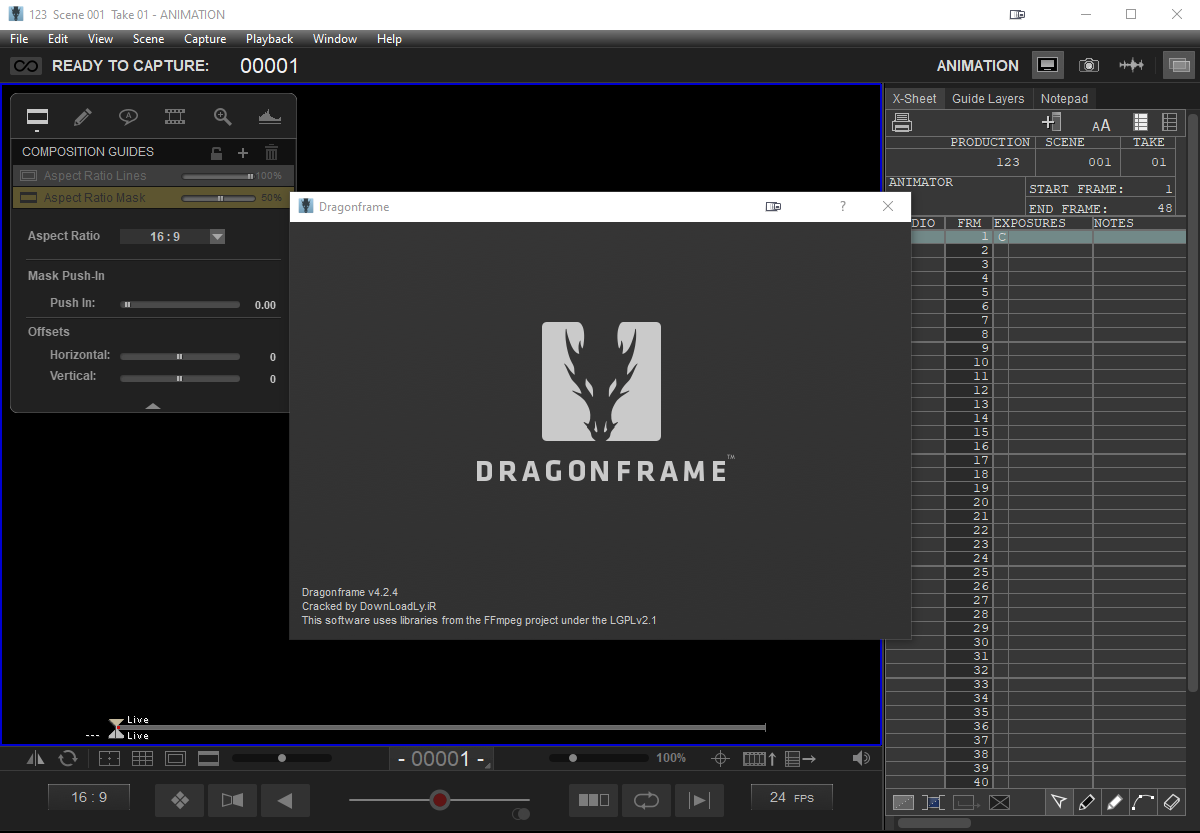This screenshot has width=1200, height=833.
Task: Enable looping playback
Action: click(x=646, y=800)
